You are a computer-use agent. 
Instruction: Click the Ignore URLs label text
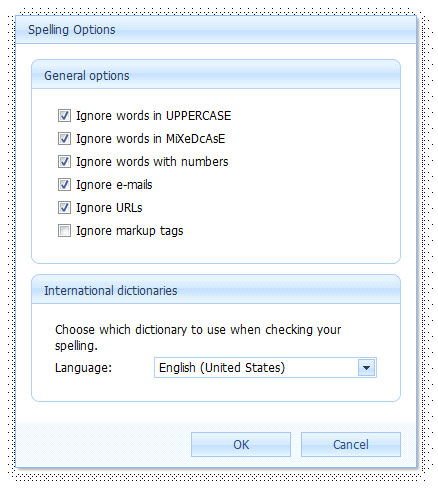109,208
